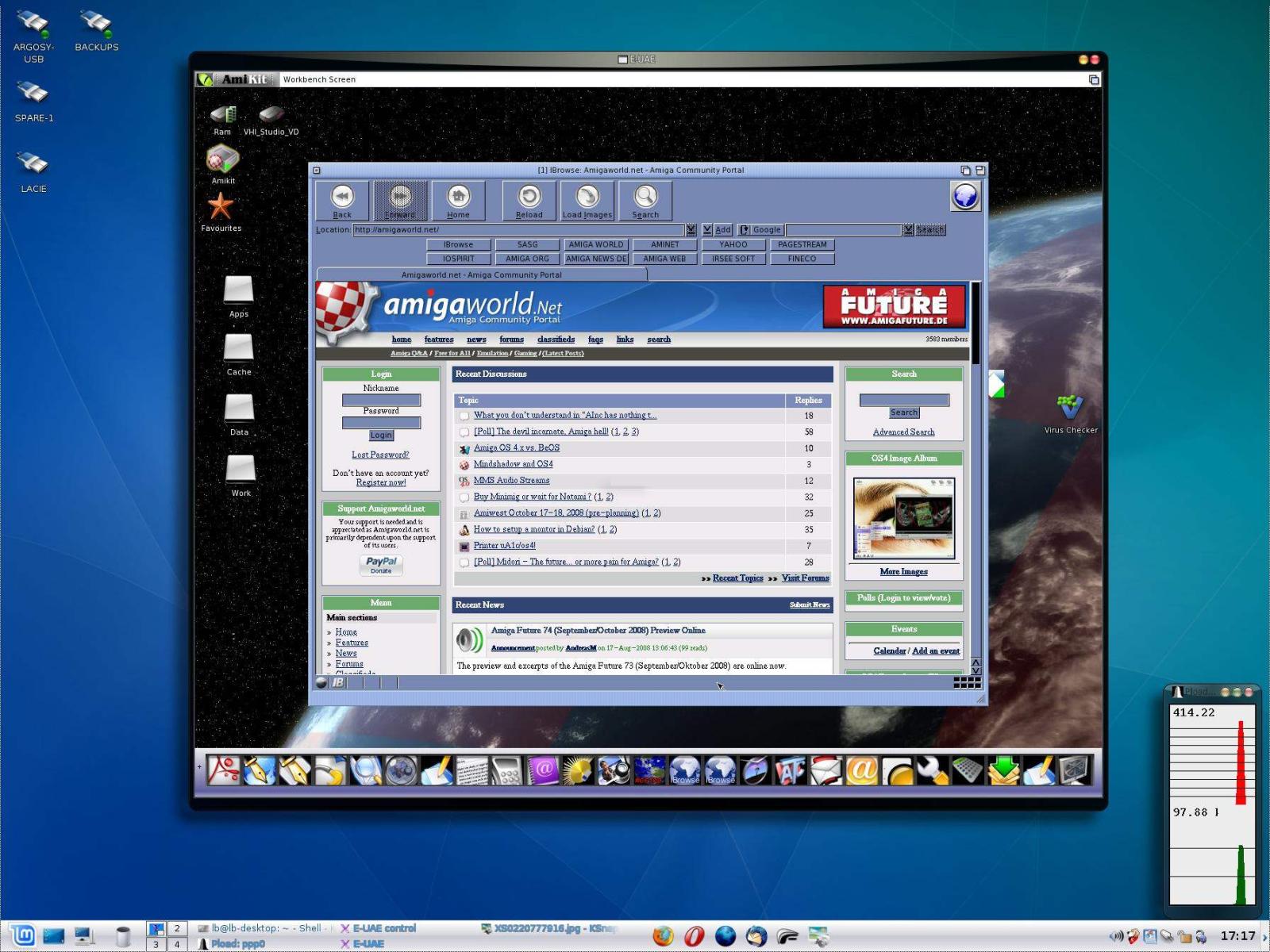Switch to virtual desktop 2 in pager

pos(177,928)
